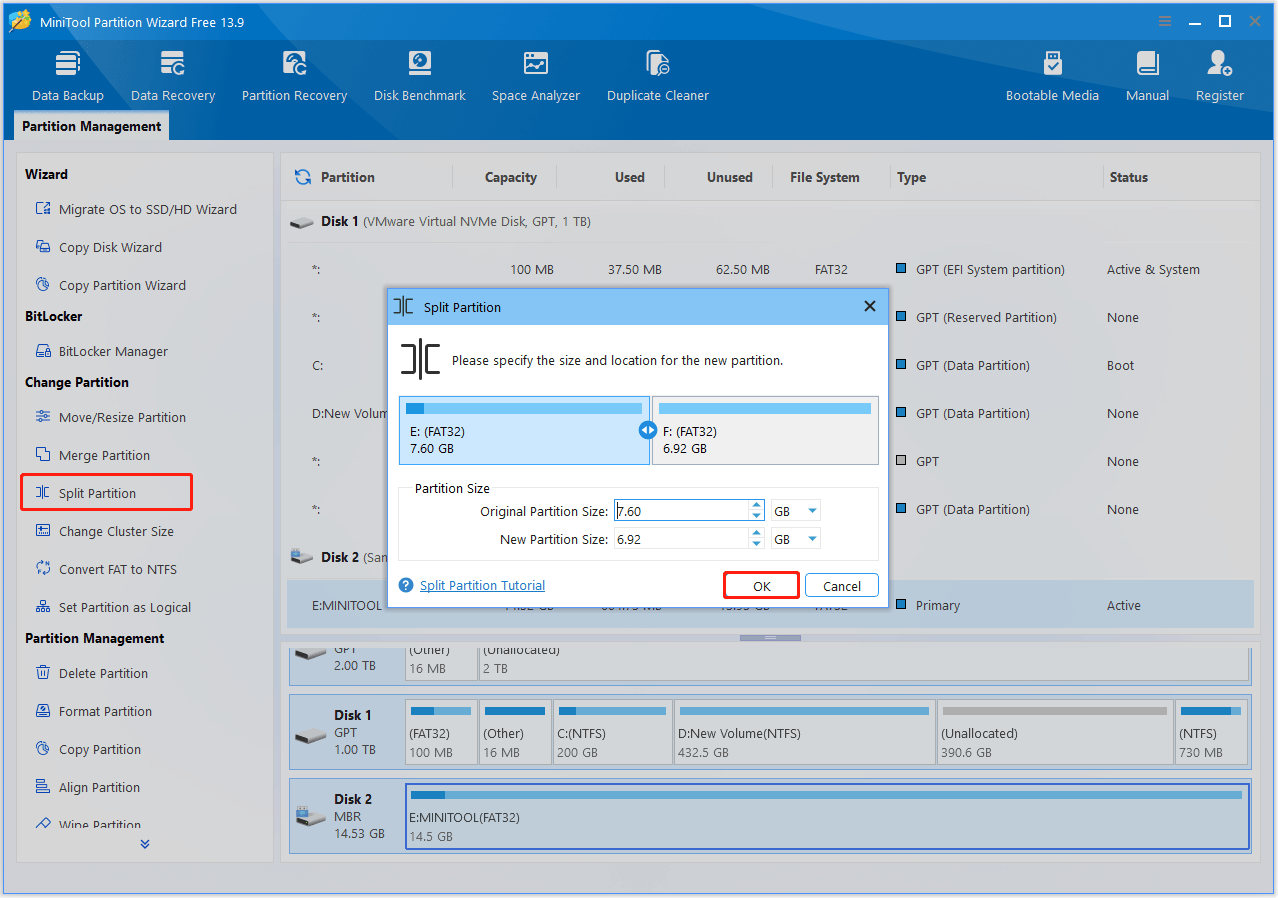Increase New Partition Size with up arrow
The image size is (1278, 898).
[x=757, y=534]
